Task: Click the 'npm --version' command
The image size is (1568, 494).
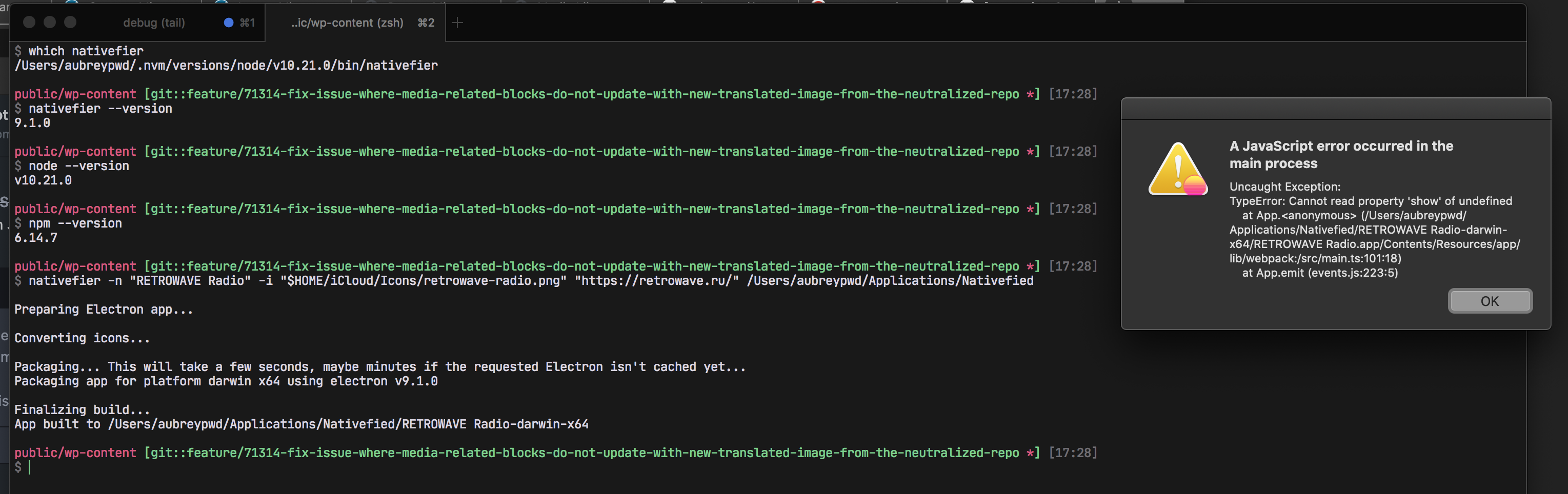Action: [75, 223]
